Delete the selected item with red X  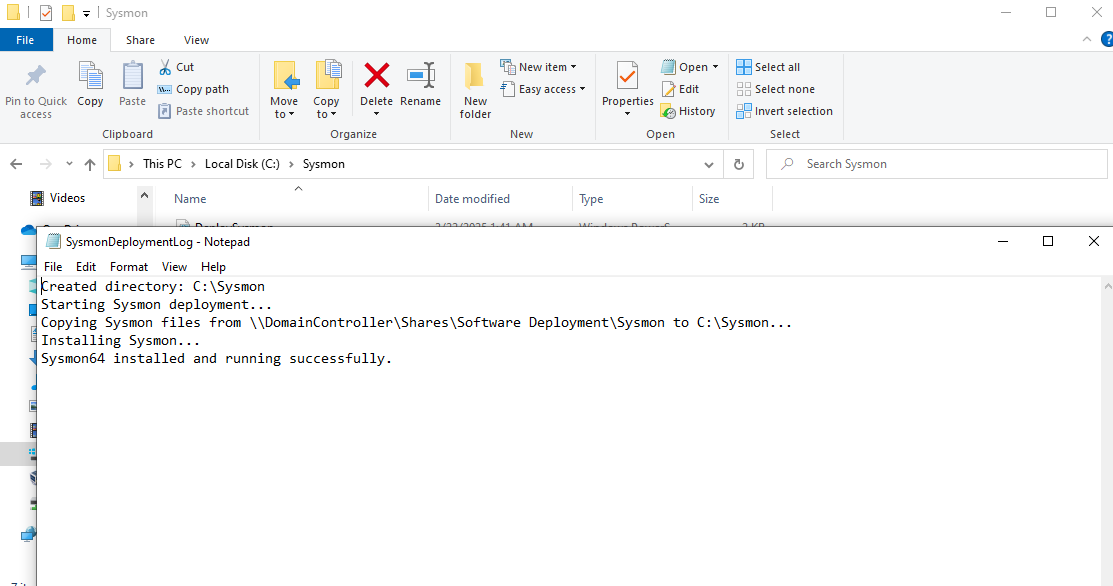pos(376,77)
